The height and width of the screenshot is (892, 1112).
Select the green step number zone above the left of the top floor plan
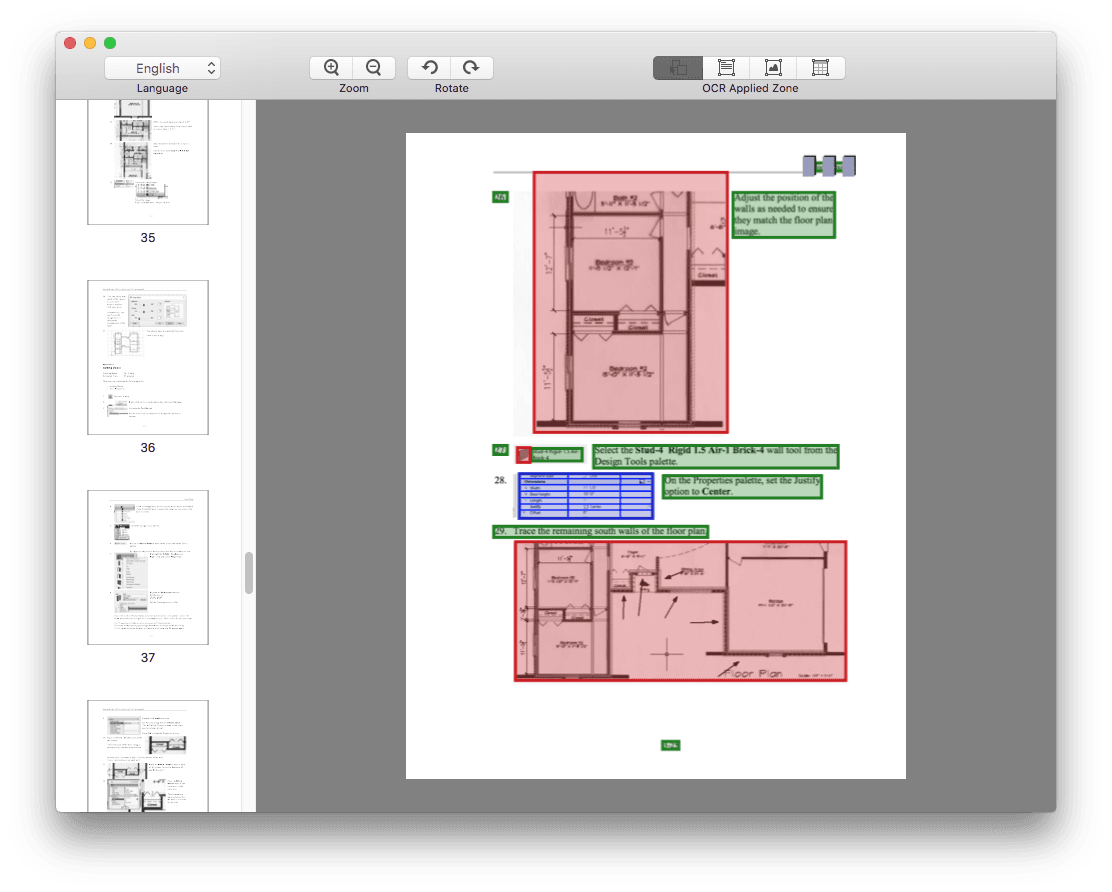click(x=500, y=197)
